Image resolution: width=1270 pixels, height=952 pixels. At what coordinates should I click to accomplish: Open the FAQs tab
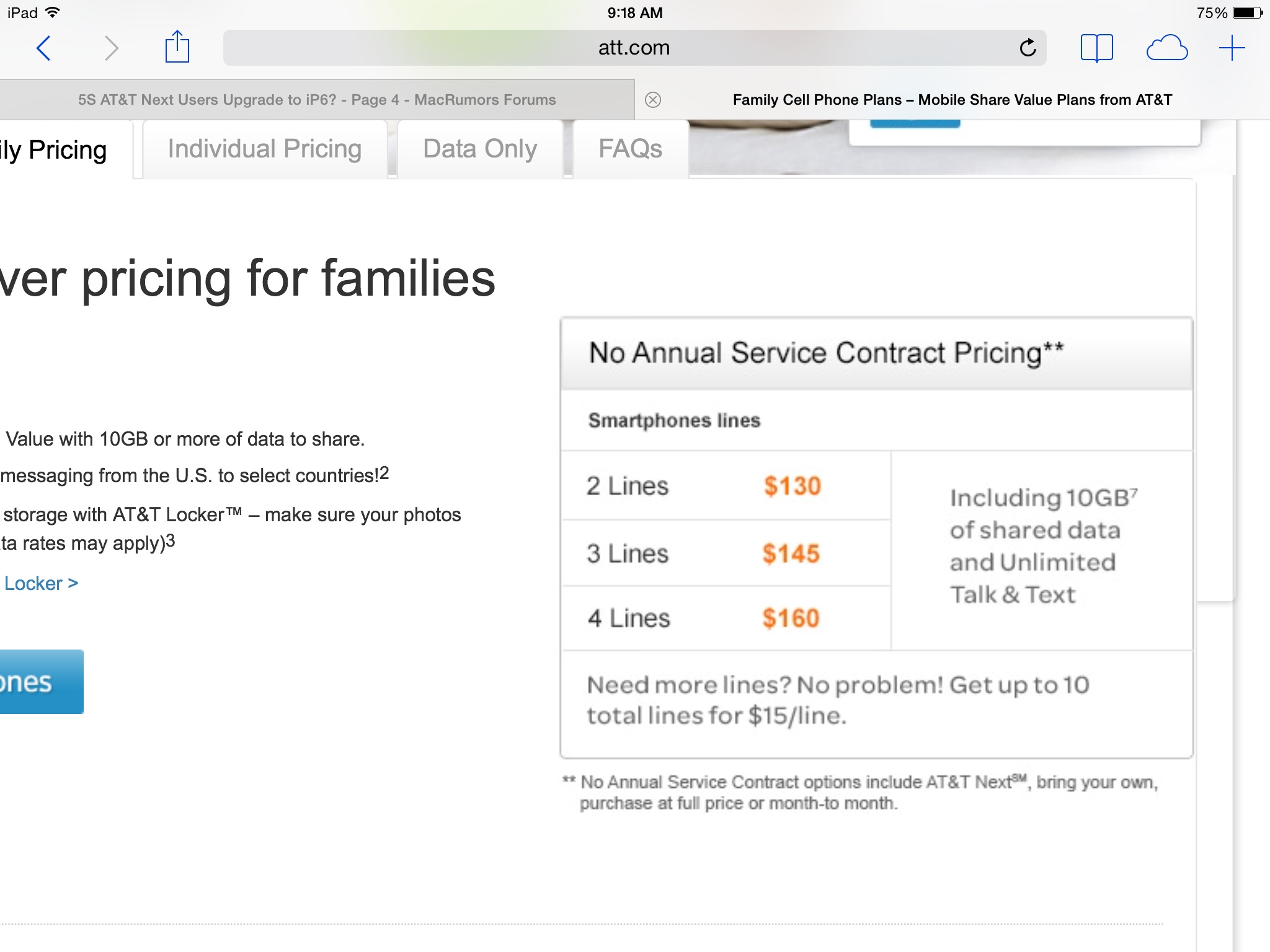pyautogui.click(x=630, y=149)
